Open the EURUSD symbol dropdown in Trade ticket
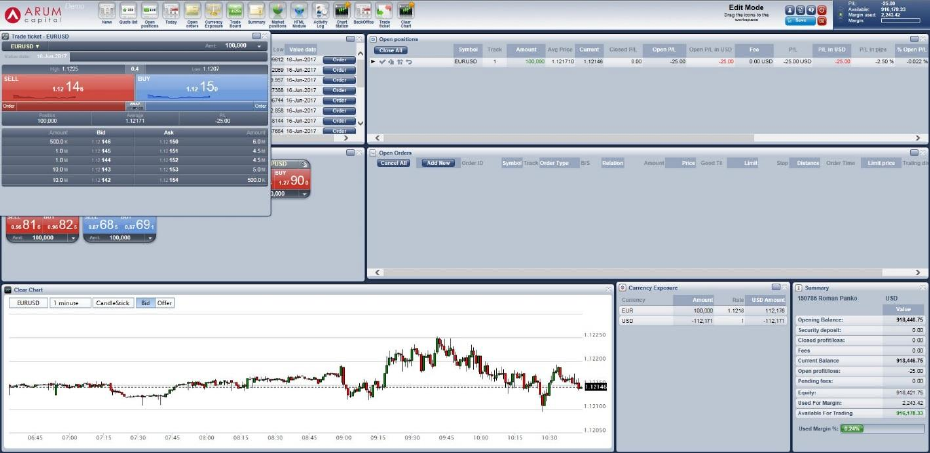The height and width of the screenshot is (453, 930). click(x=25, y=46)
